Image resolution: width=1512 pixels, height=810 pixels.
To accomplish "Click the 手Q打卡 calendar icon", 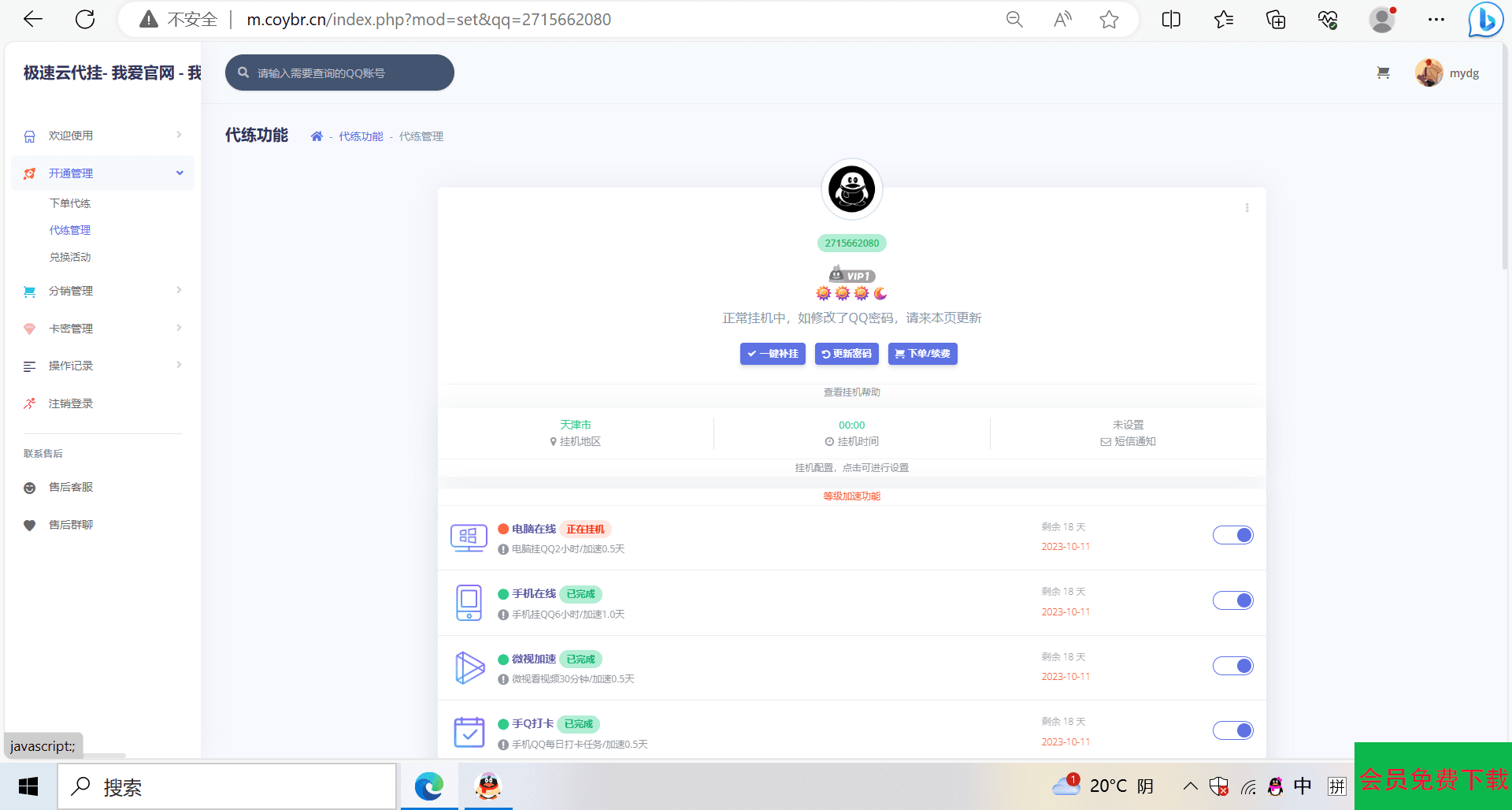I will coord(469,733).
